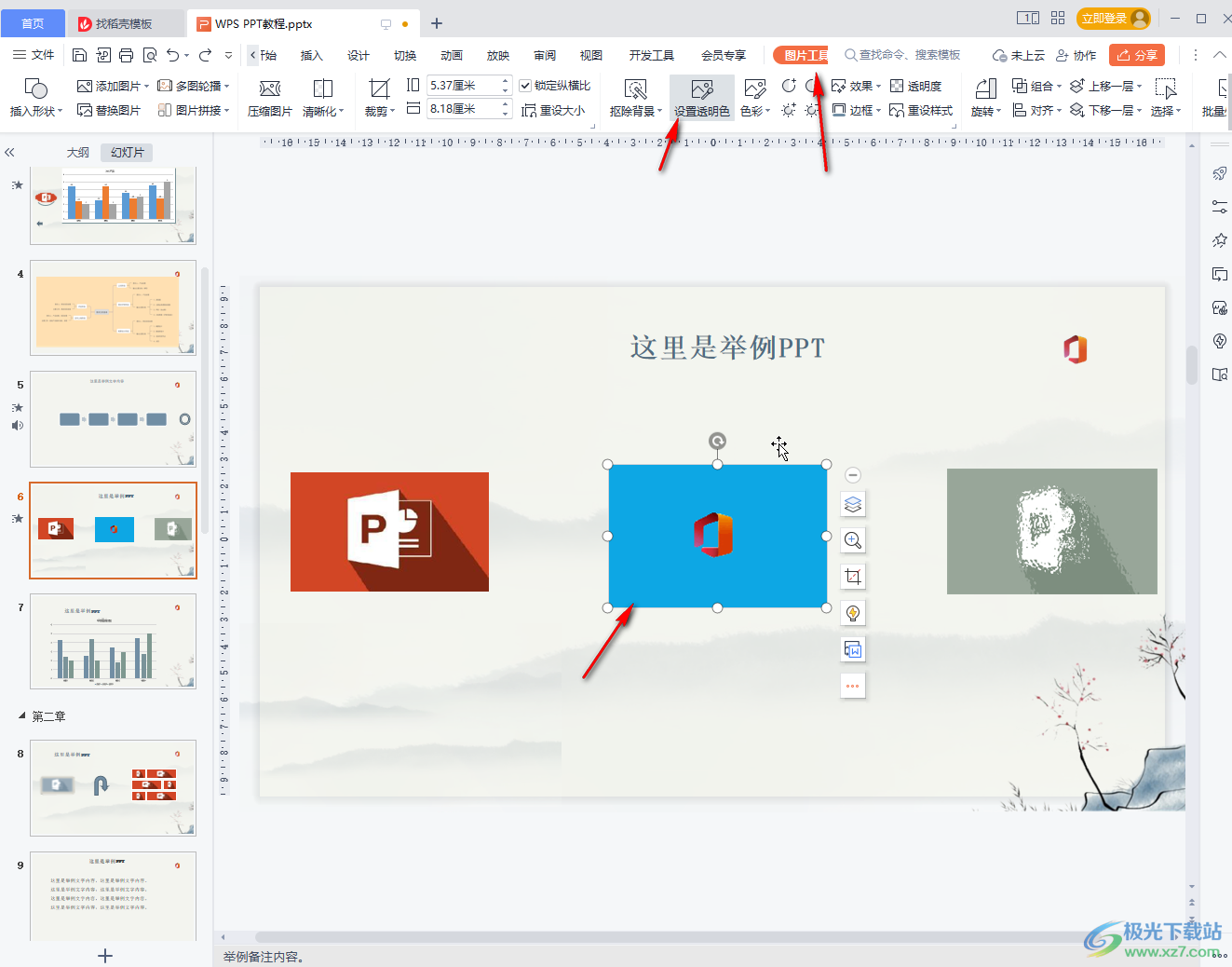
Task: Click the save icon in quick access toolbar
Action: coord(79,55)
